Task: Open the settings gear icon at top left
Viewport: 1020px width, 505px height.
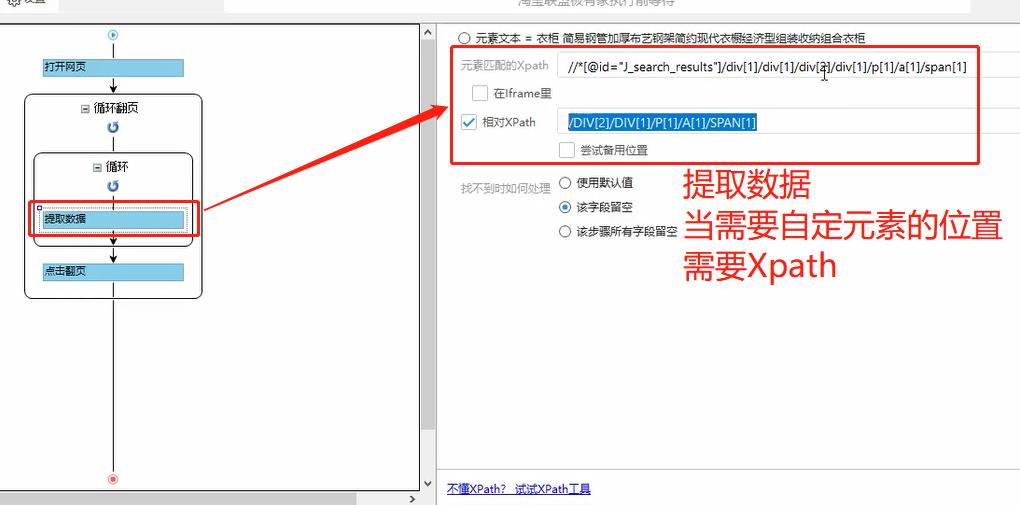Action: click(14, 3)
